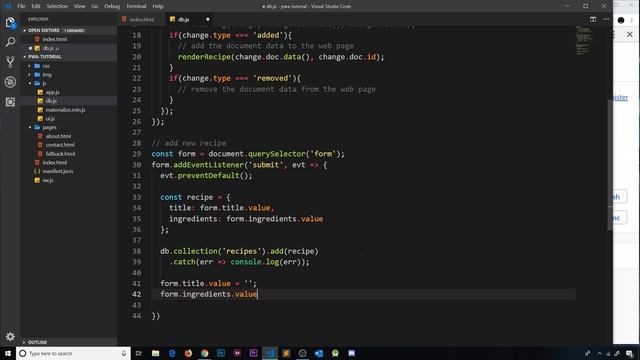Open the Explorer view in activity bar
This screenshot has height=360, width=640.
[10, 22]
